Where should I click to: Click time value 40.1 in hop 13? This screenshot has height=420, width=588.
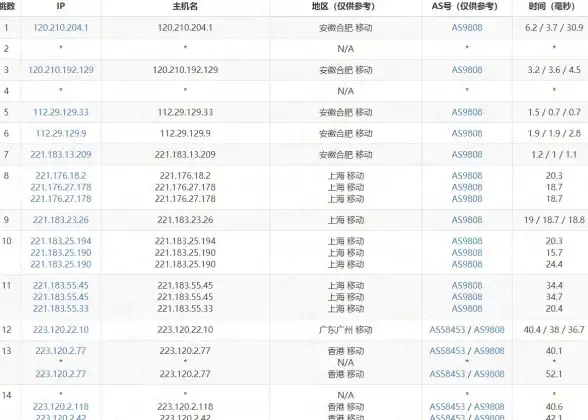pos(554,351)
